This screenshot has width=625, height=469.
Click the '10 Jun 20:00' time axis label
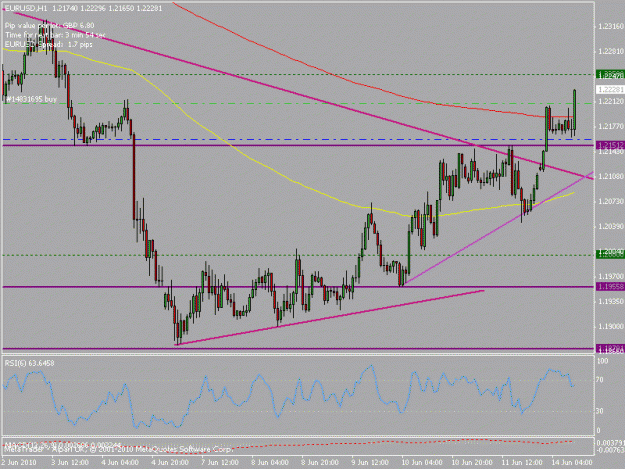coord(472,463)
